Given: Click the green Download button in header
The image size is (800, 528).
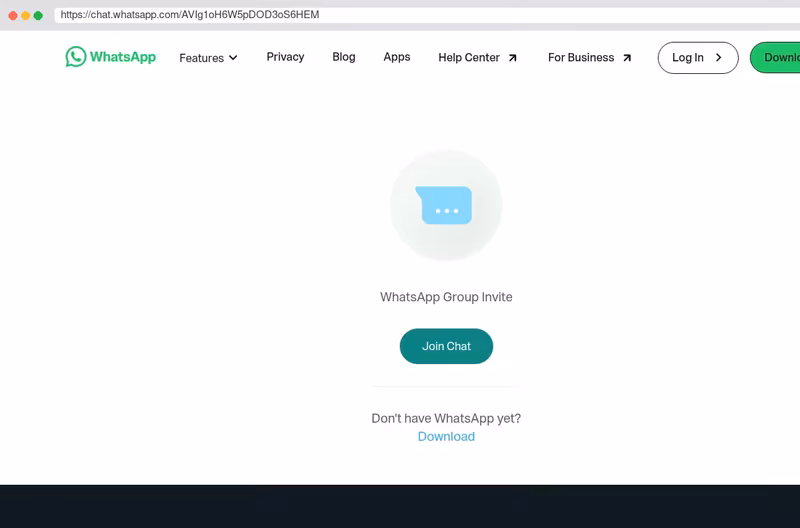Looking at the screenshot, I should pyautogui.click(x=776, y=58).
